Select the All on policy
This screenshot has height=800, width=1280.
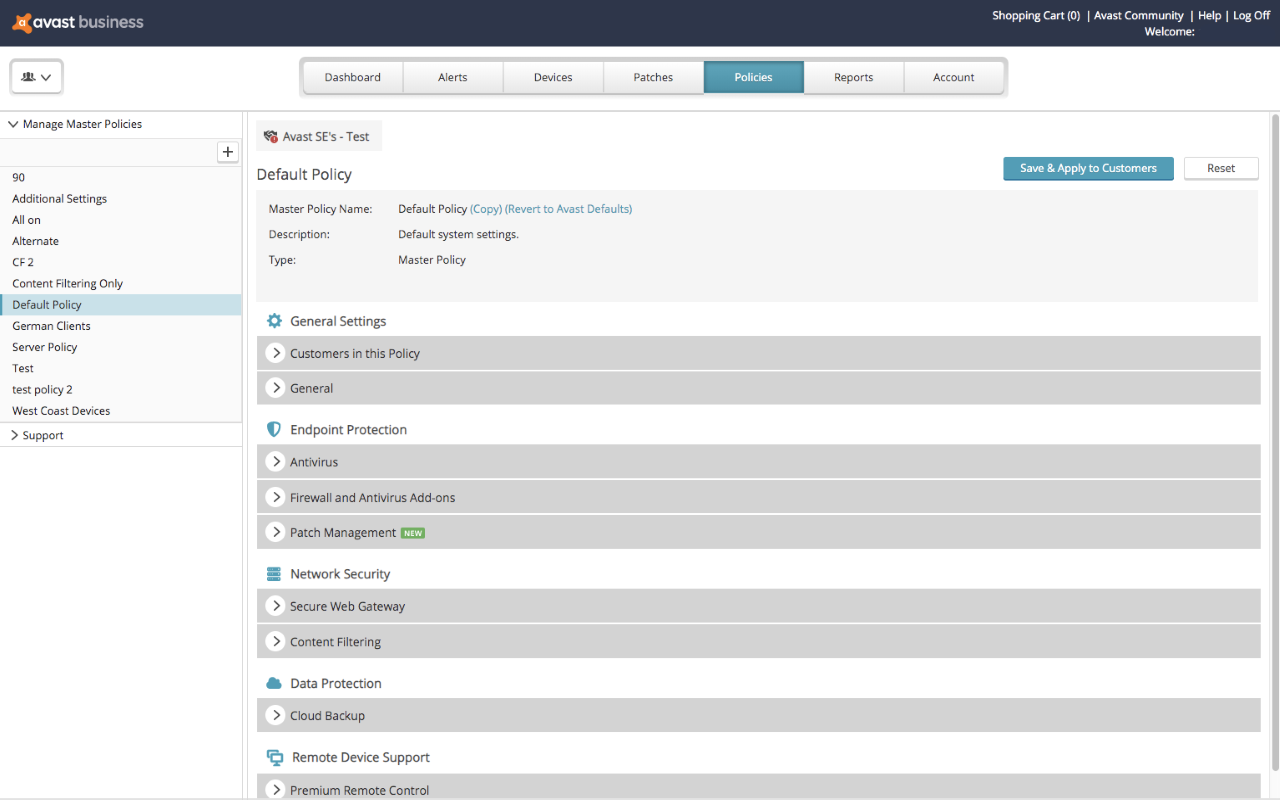(120, 220)
